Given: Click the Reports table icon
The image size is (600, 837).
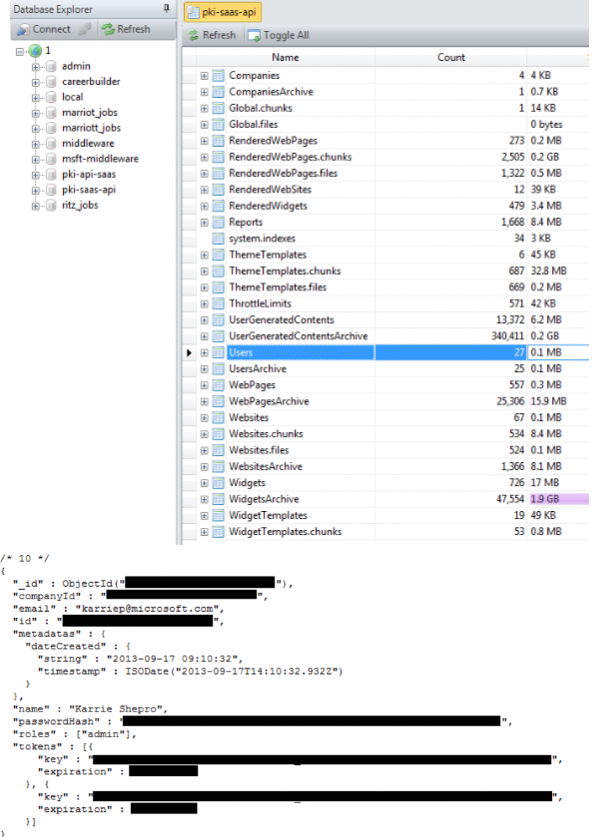Looking at the screenshot, I should (218, 222).
